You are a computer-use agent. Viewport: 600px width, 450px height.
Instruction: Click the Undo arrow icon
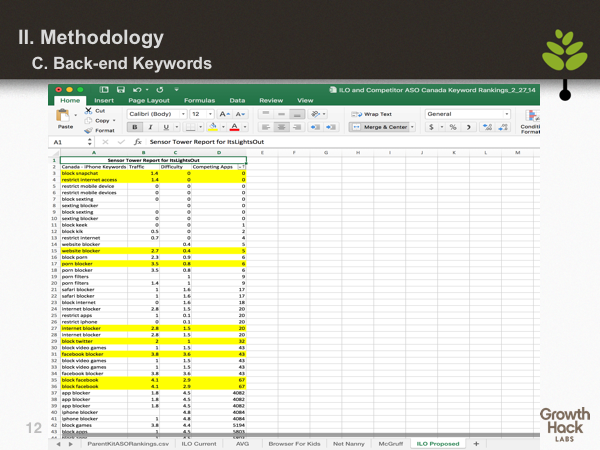[137, 90]
